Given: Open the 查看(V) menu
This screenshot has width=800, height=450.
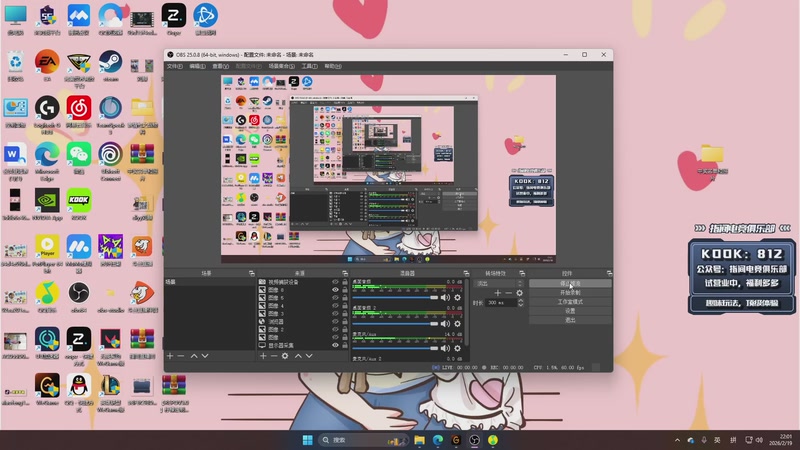Looking at the screenshot, I should coord(220,66).
